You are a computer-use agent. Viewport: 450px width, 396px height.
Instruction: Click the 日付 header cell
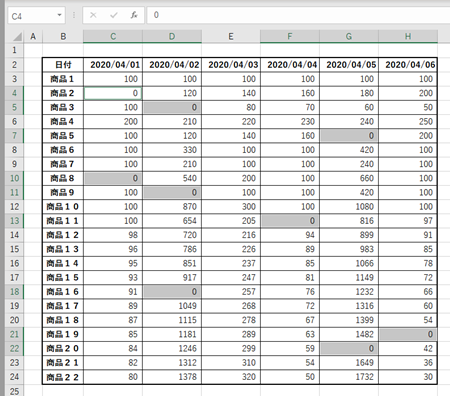63,65
